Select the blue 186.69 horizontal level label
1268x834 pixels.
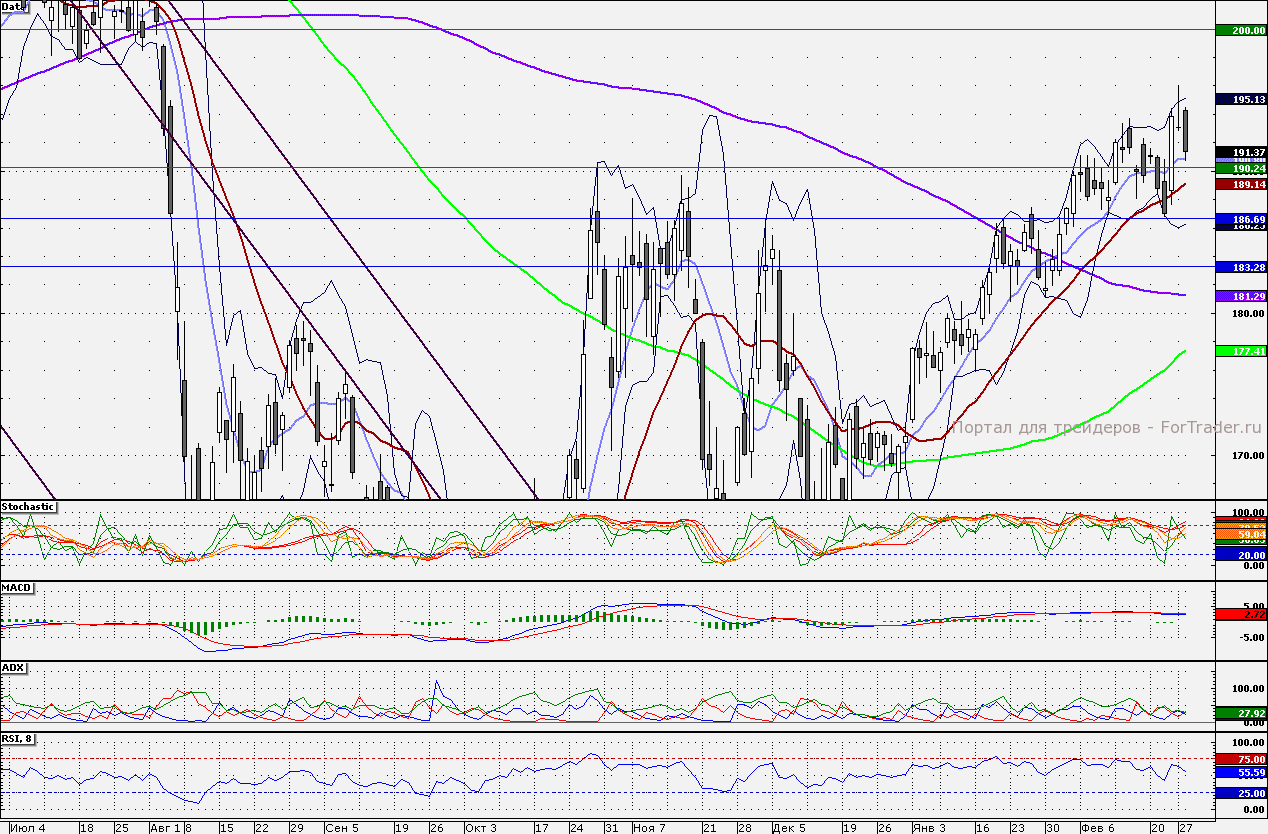pyautogui.click(x=1240, y=218)
